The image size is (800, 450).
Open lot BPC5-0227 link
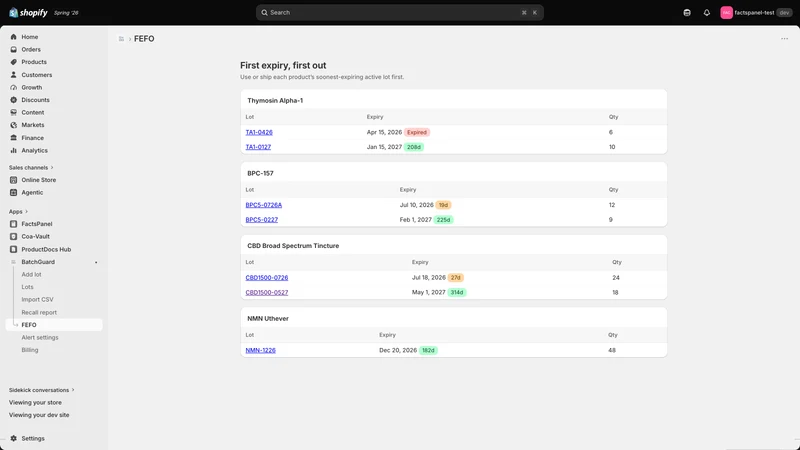coord(262,220)
